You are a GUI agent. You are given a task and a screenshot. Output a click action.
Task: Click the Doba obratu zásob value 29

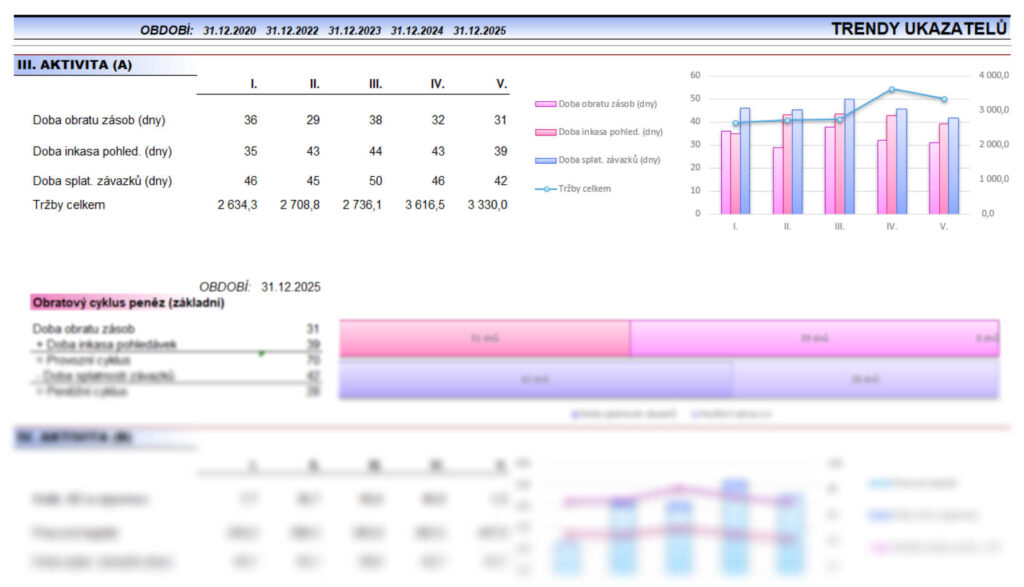tap(313, 120)
